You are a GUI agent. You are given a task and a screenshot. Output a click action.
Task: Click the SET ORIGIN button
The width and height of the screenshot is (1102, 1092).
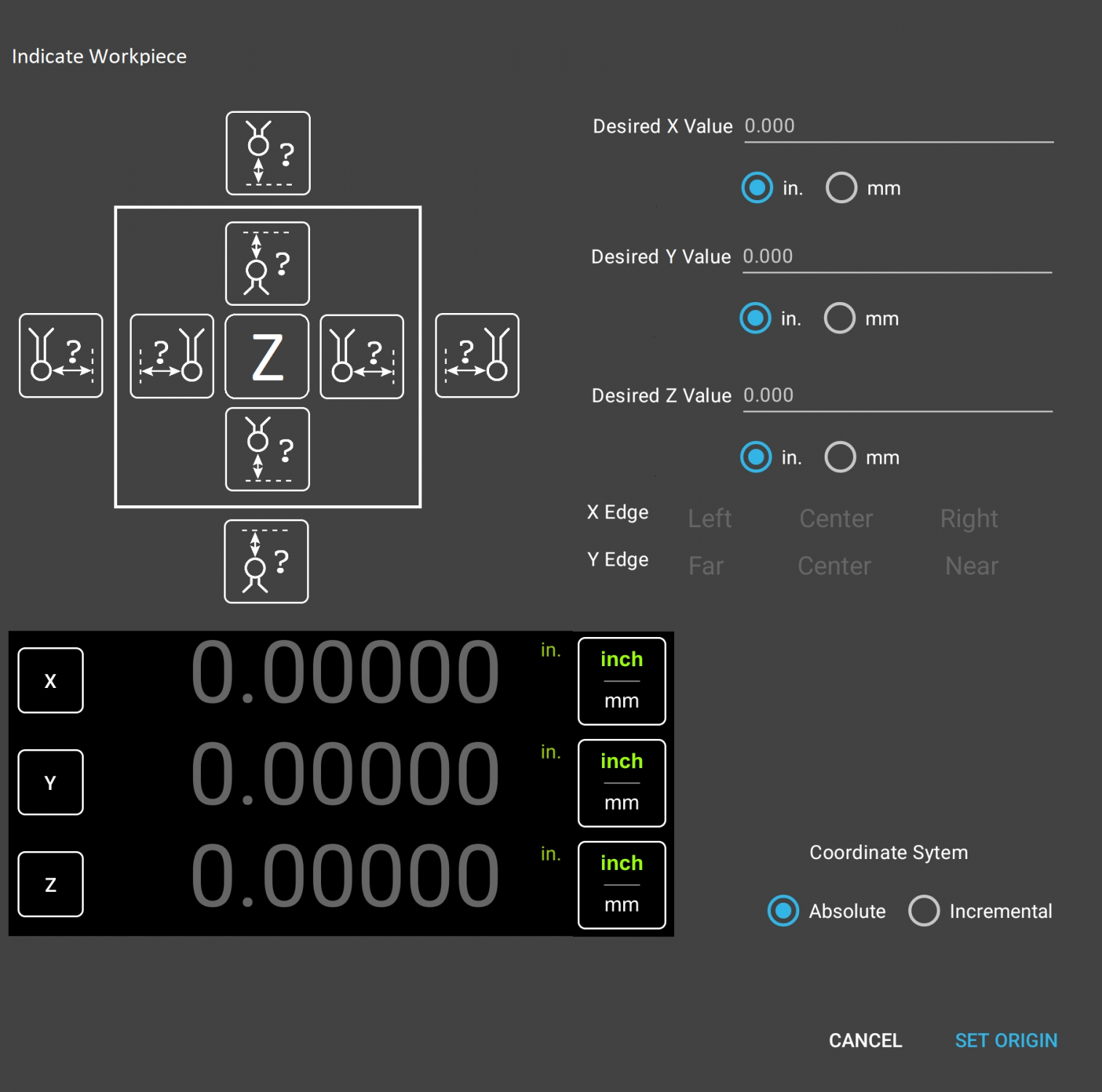tap(1006, 1040)
